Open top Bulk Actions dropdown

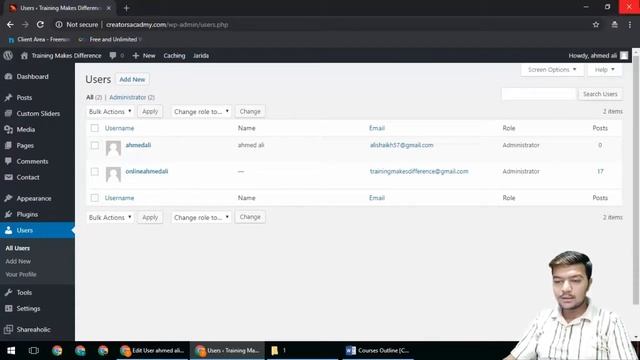coord(110,111)
